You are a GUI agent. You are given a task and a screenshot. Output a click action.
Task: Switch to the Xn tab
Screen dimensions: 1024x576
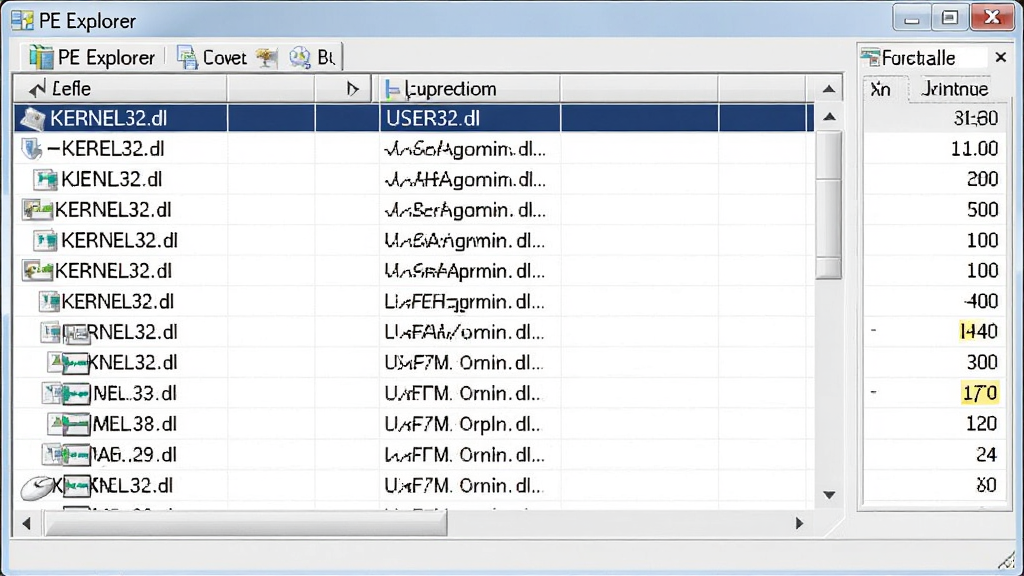click(880, 89)
